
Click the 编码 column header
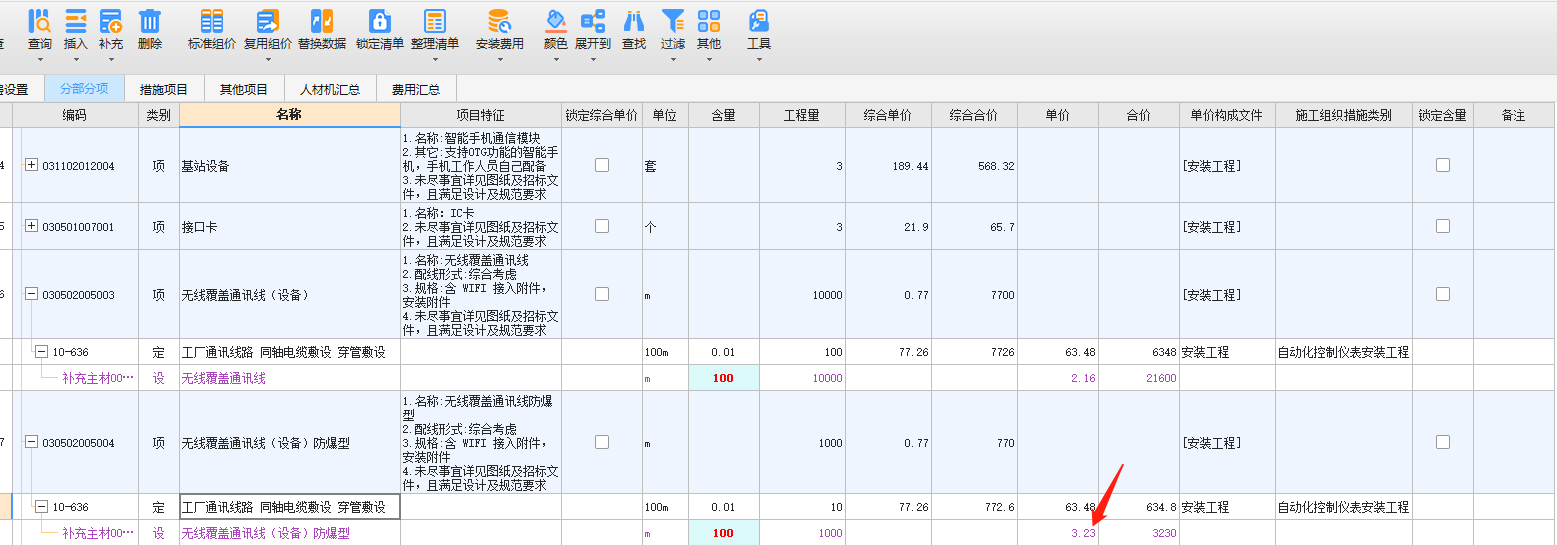[x=75, y=115]
